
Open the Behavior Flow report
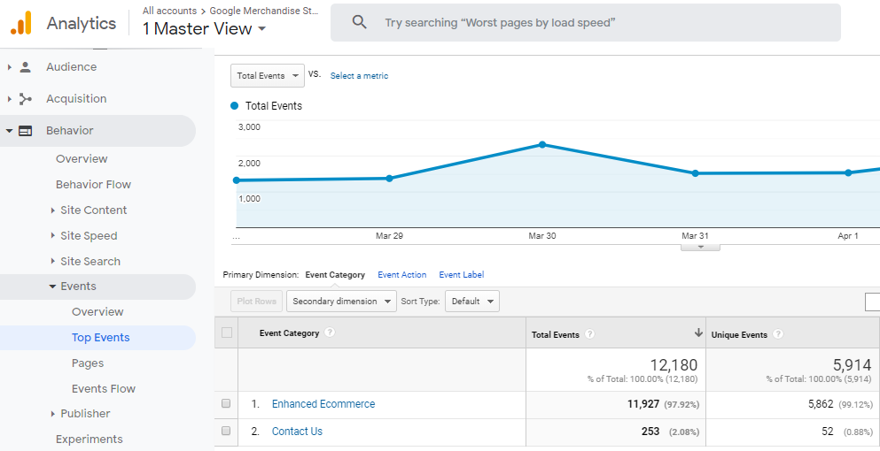(x=93, y=185)
